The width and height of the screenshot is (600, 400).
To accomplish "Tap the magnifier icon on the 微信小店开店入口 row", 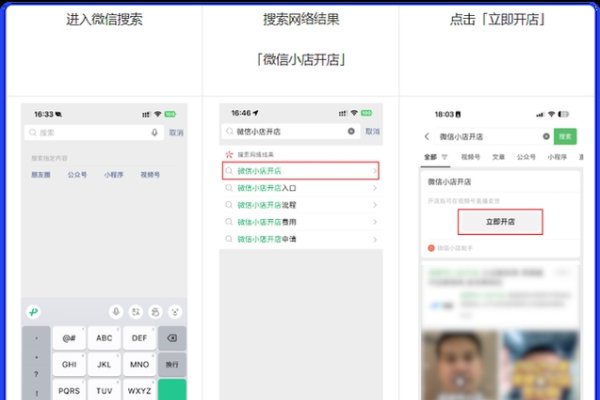I will (x=229, y=188).
